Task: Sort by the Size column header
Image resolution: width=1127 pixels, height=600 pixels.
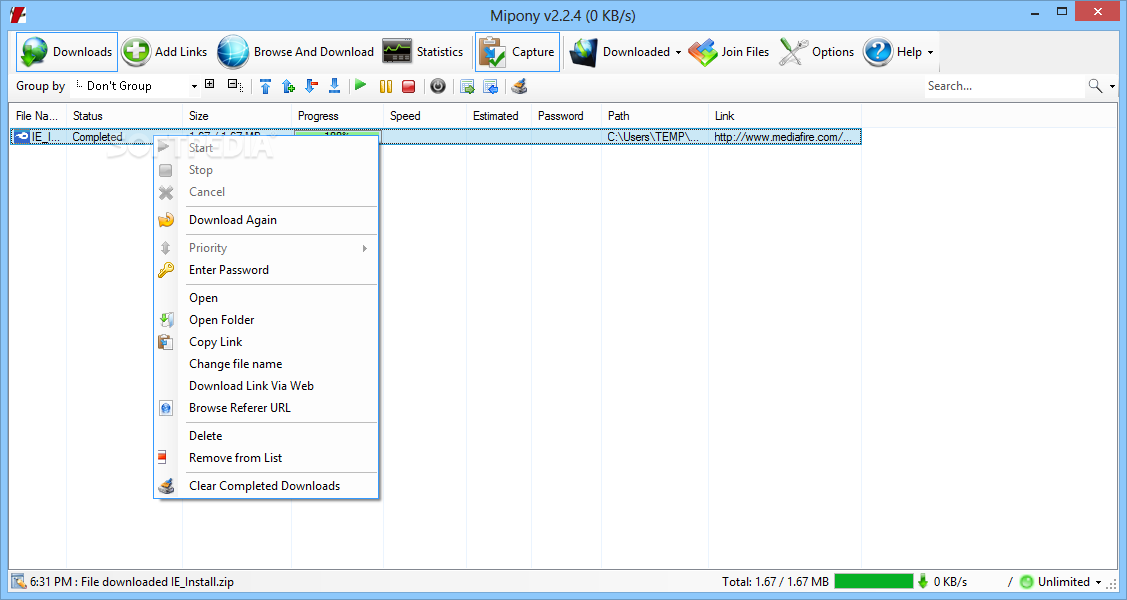Action: 237,116
